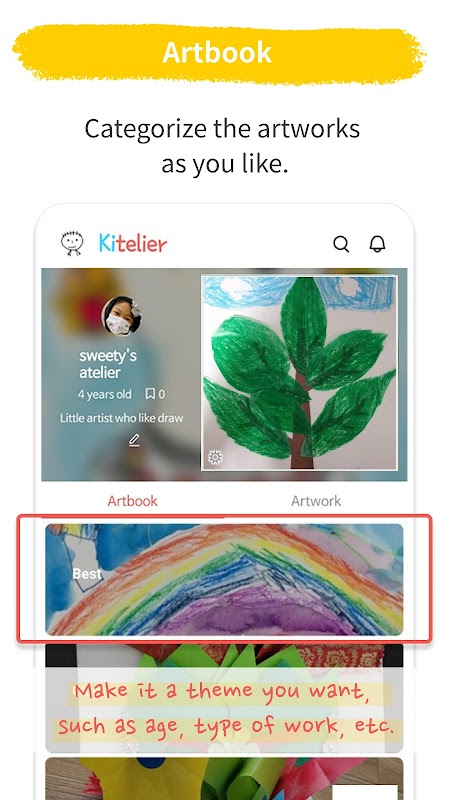Switch to the Artwork tab
The width and height of the screenshot is (450, 800).
pos(316,501)
